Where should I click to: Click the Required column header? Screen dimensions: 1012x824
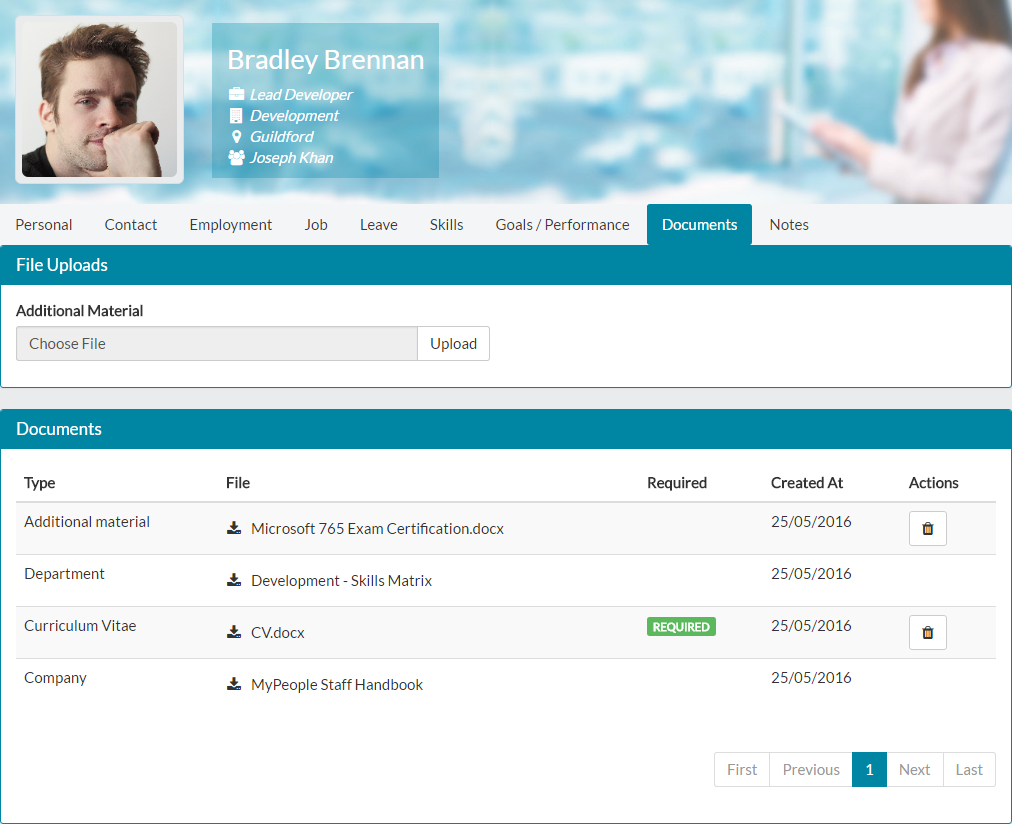pyautogui.click(x=677, y=483)
